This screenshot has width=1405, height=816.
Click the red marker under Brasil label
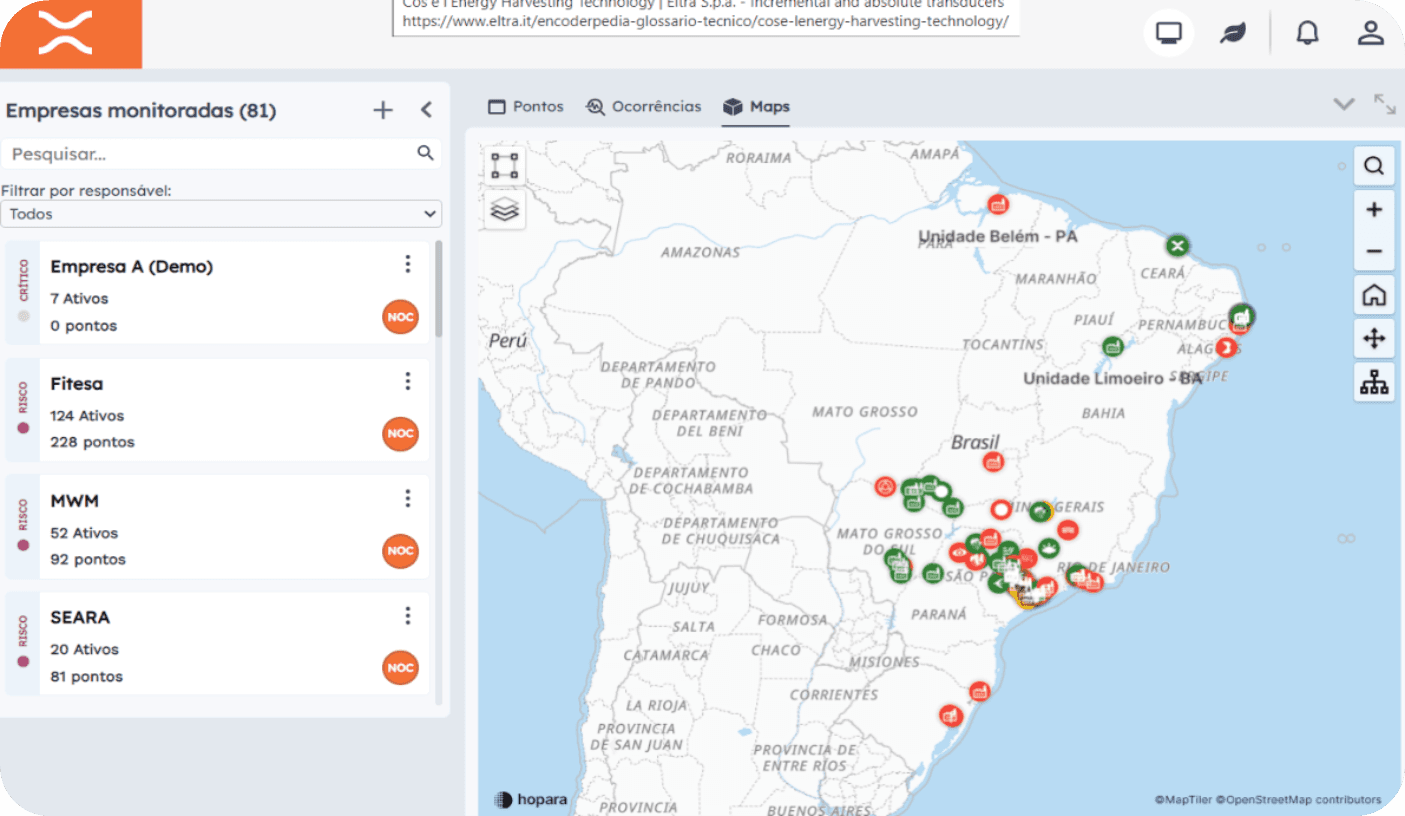point(992,461)
